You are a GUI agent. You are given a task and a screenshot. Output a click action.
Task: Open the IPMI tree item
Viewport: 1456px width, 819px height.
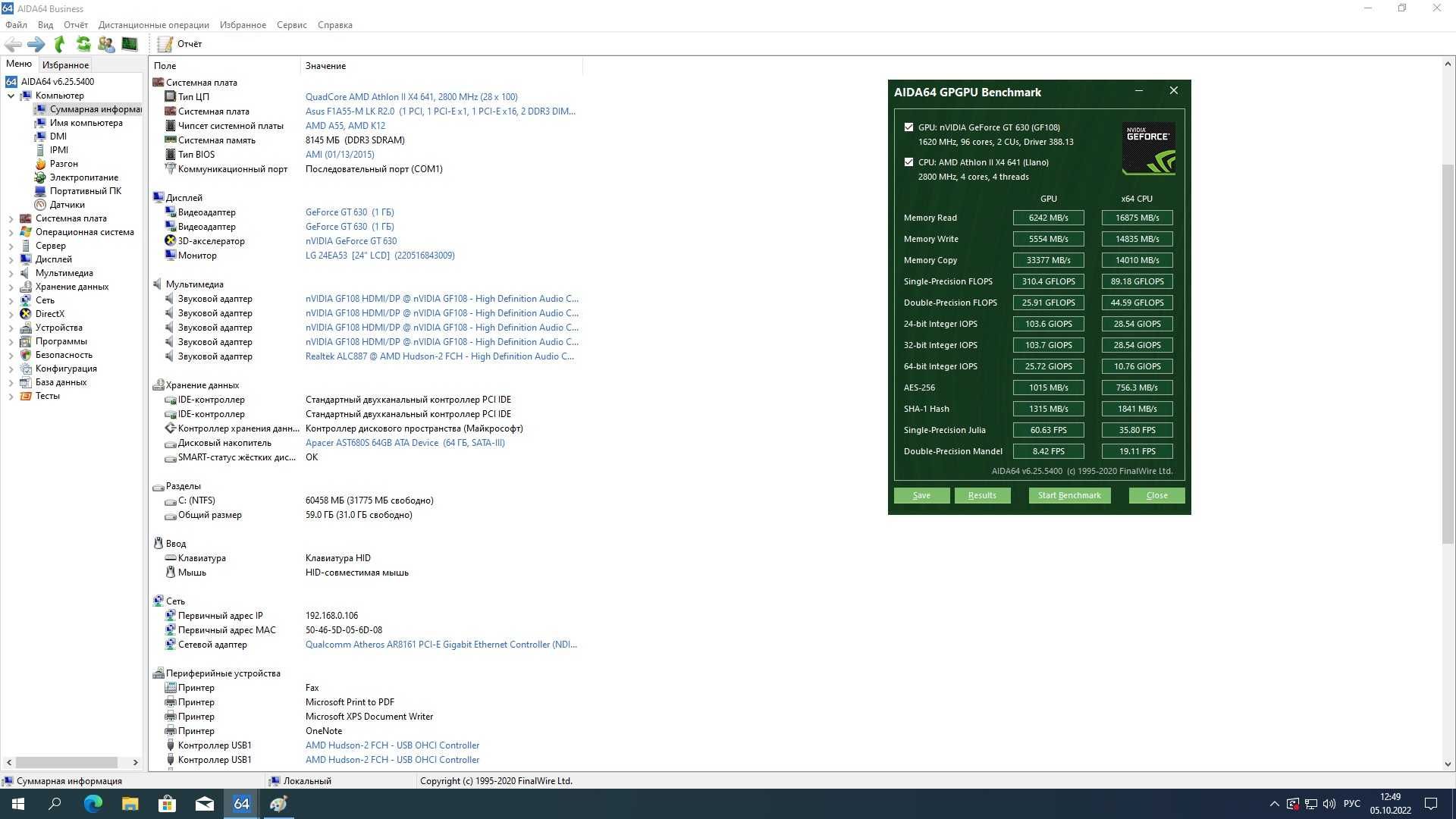tap(58, 150)
